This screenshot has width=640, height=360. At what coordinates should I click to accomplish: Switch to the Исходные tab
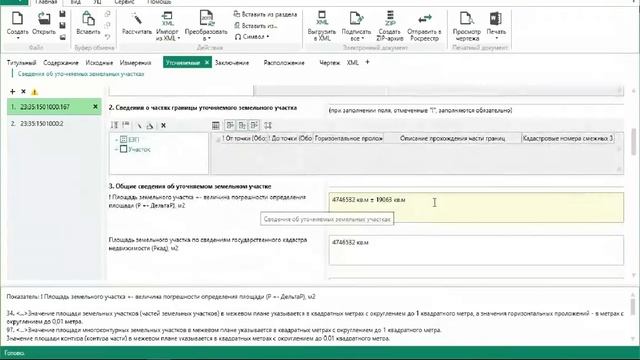[99, 63]
